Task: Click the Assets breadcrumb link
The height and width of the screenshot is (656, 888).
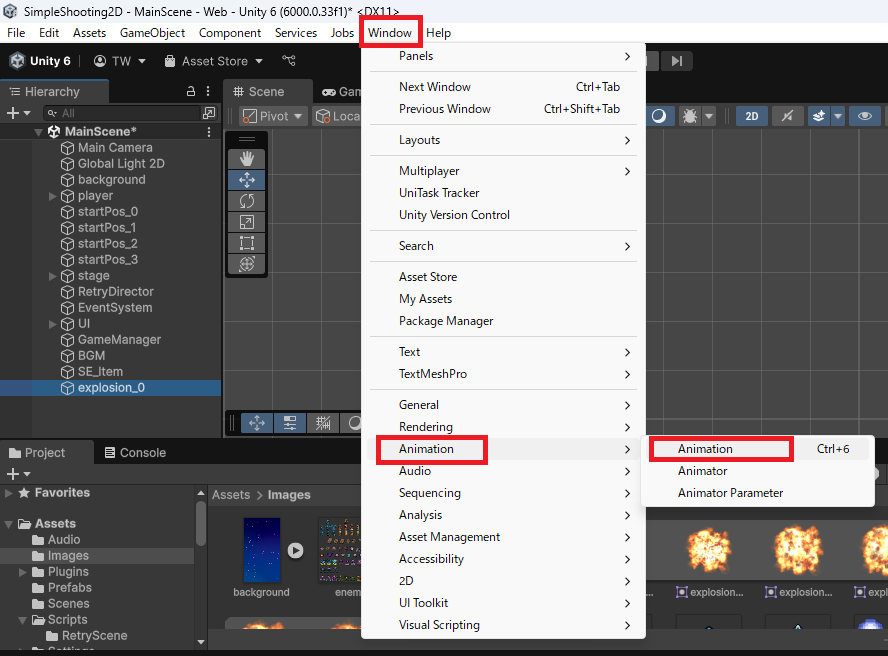Action: coord(230,495)
